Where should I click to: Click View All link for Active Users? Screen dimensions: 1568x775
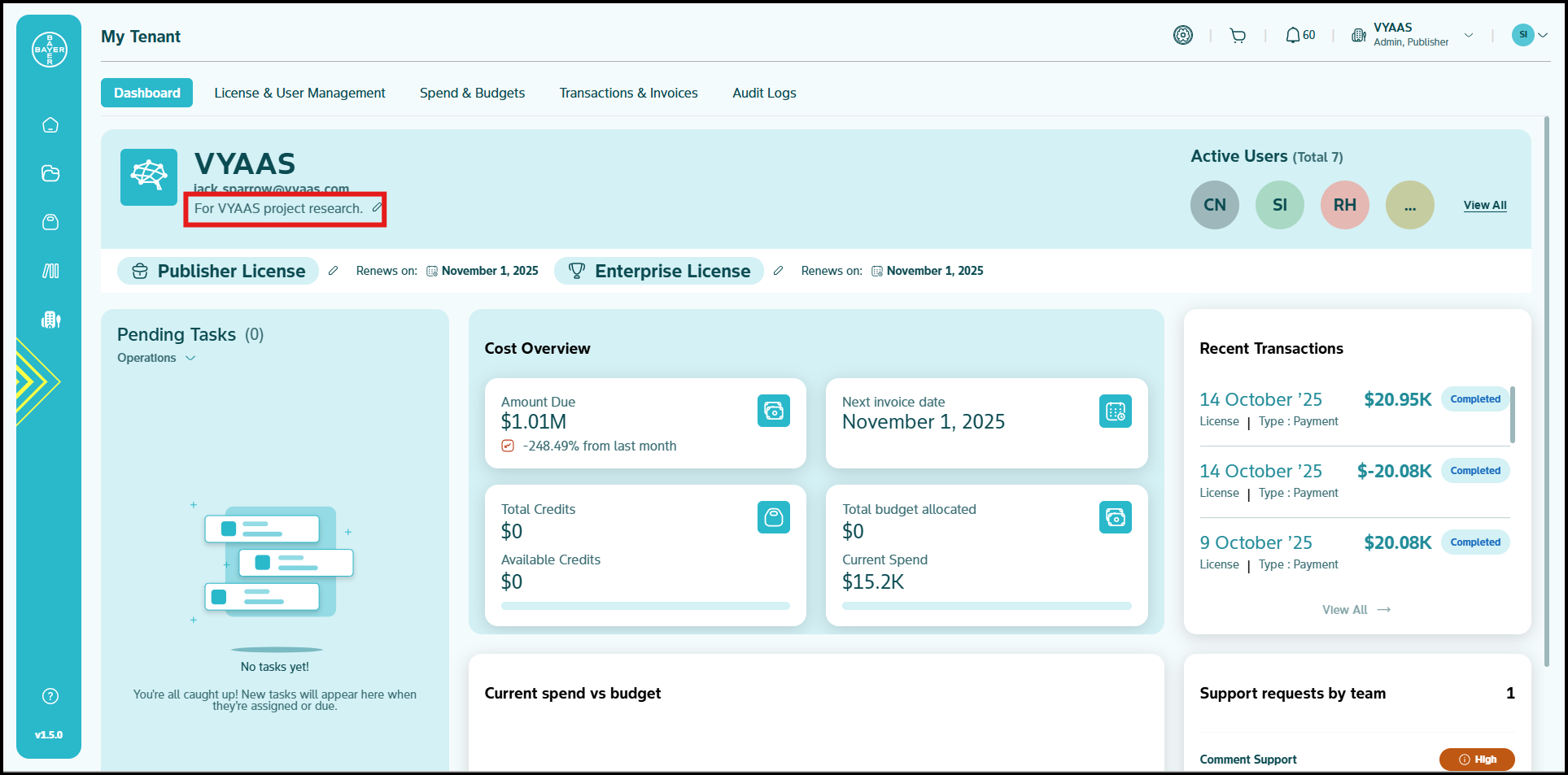(x=1484, y=206)
